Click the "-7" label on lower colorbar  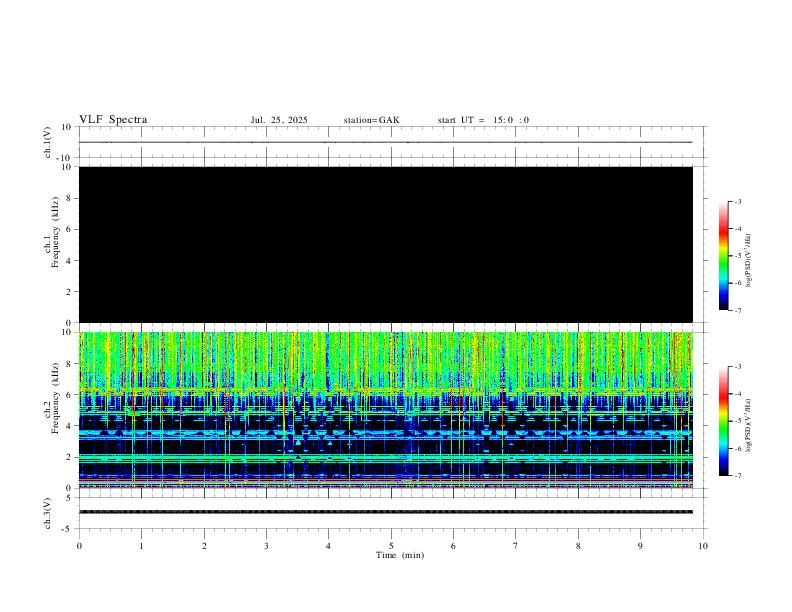coord(737,476)
